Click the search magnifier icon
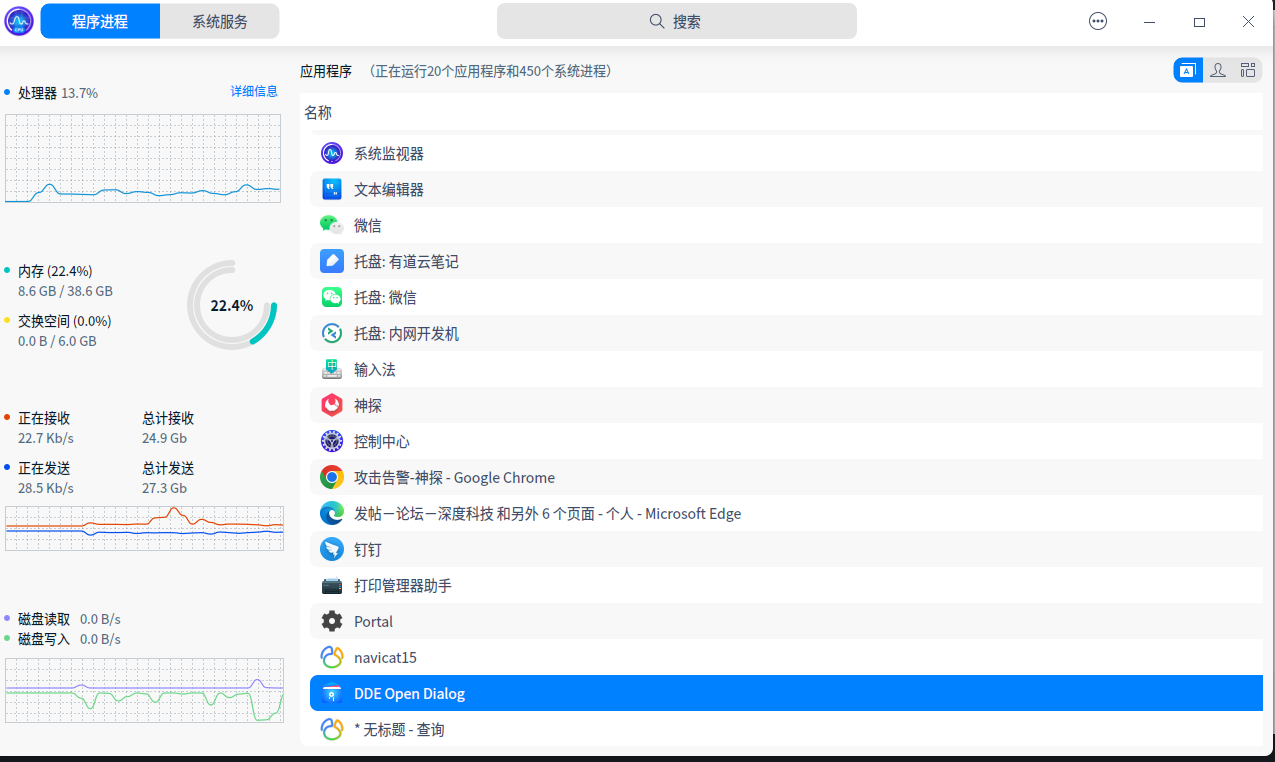Viewport: 1275px width, 762px height. click(657, 21)
